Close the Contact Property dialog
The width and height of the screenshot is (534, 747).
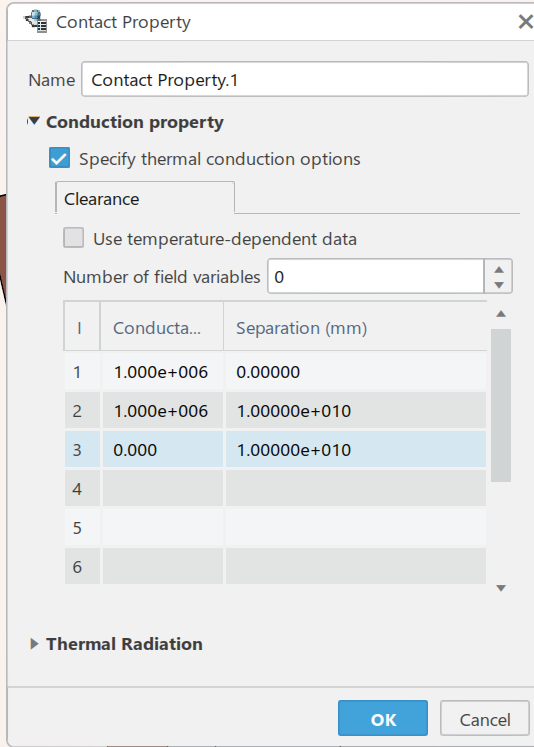525,21
